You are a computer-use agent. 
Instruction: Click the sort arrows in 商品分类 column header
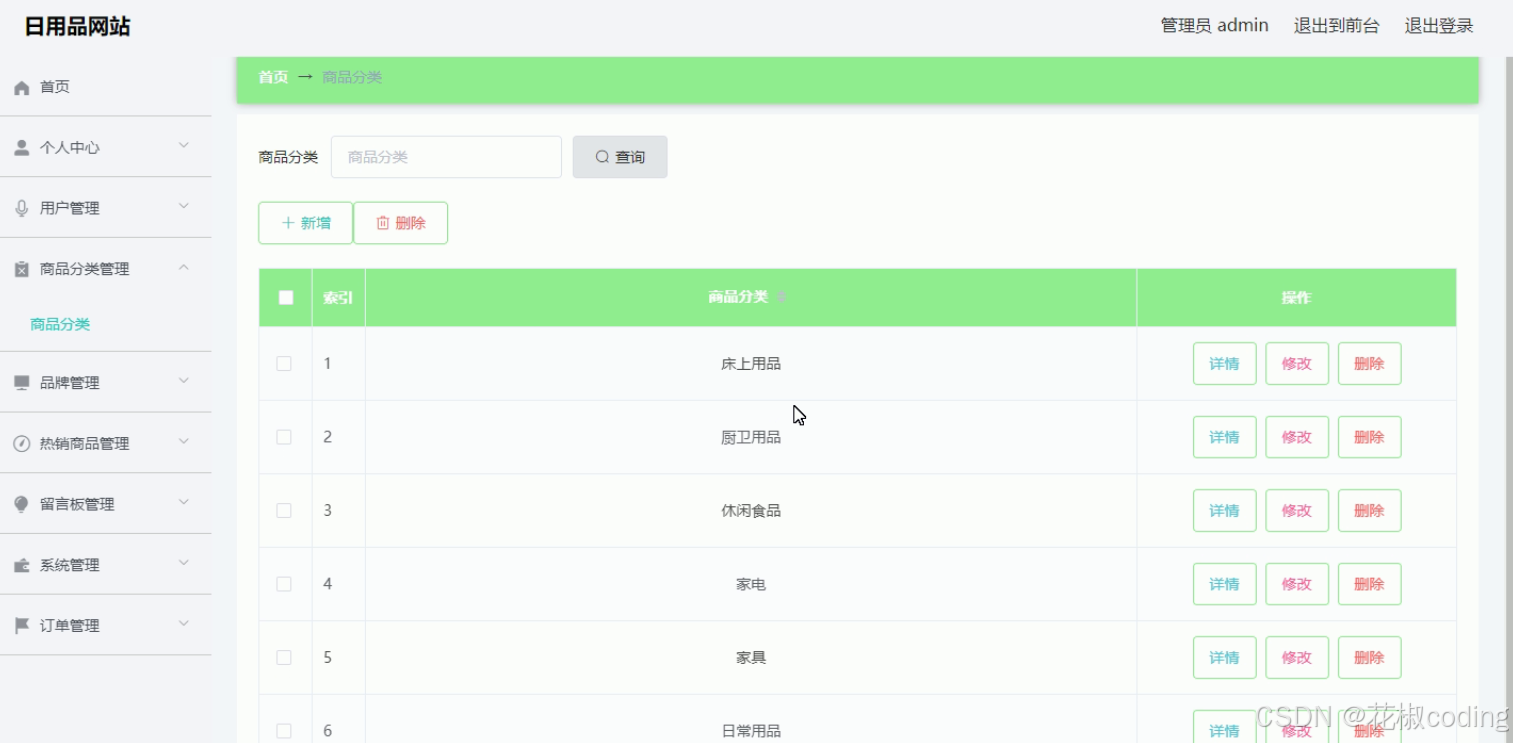point(782,297)
